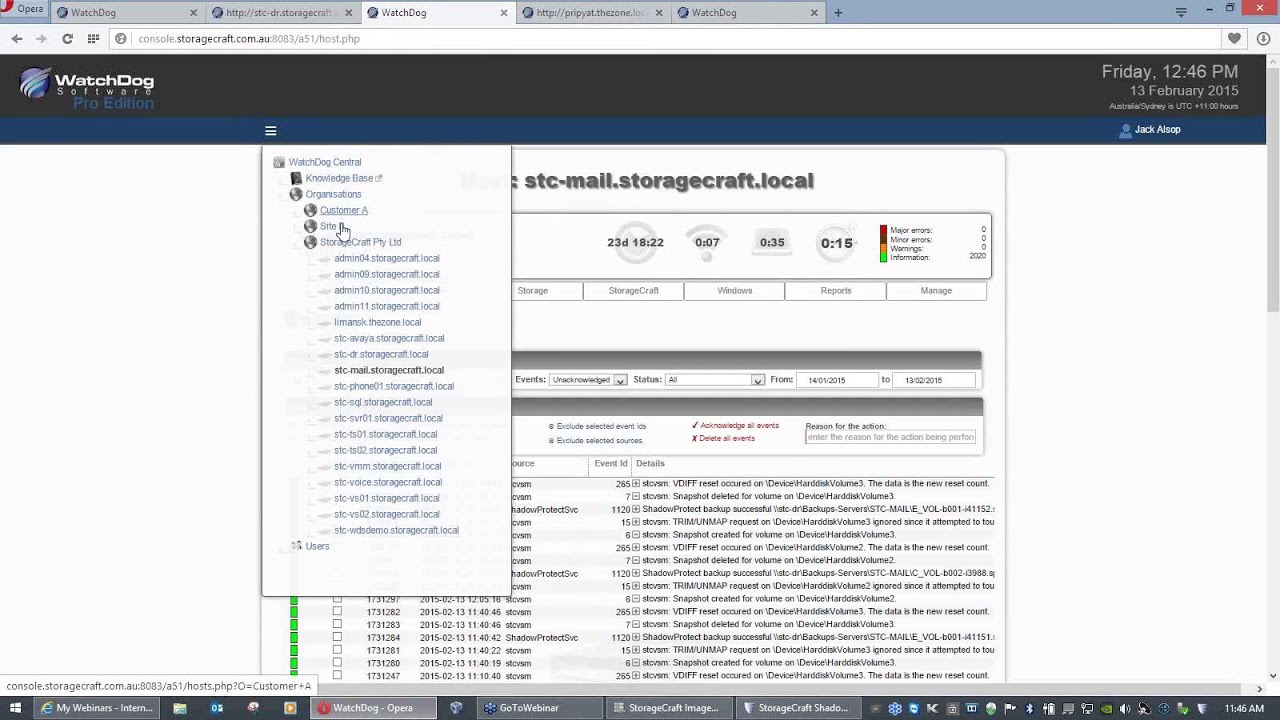Open File Explorer from the taskbar
The height and width of the screenshot is (720, 1280).
pos(180,708)
